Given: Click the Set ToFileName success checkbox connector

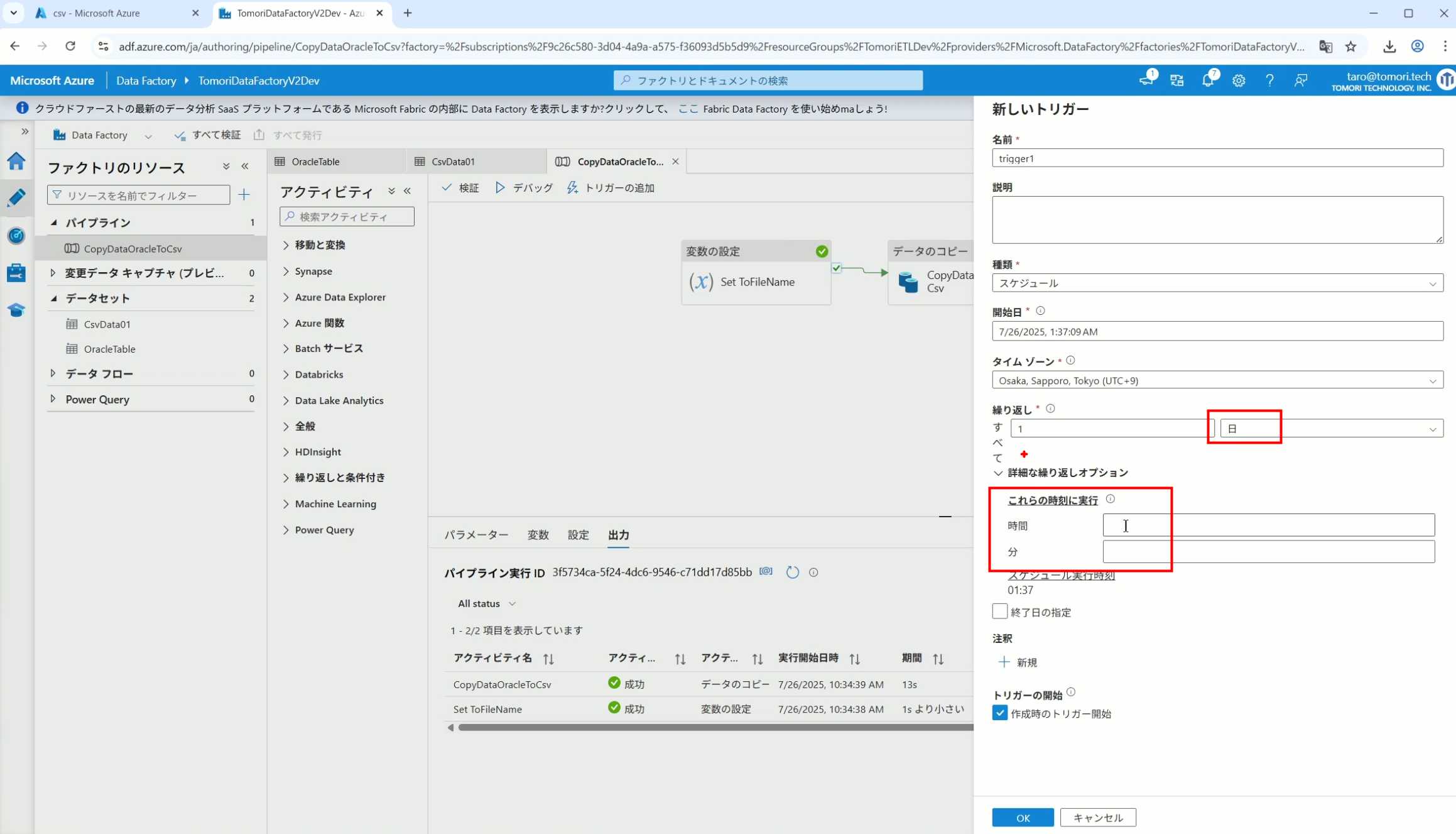Looking at the screenshot, I should [837, 268].
